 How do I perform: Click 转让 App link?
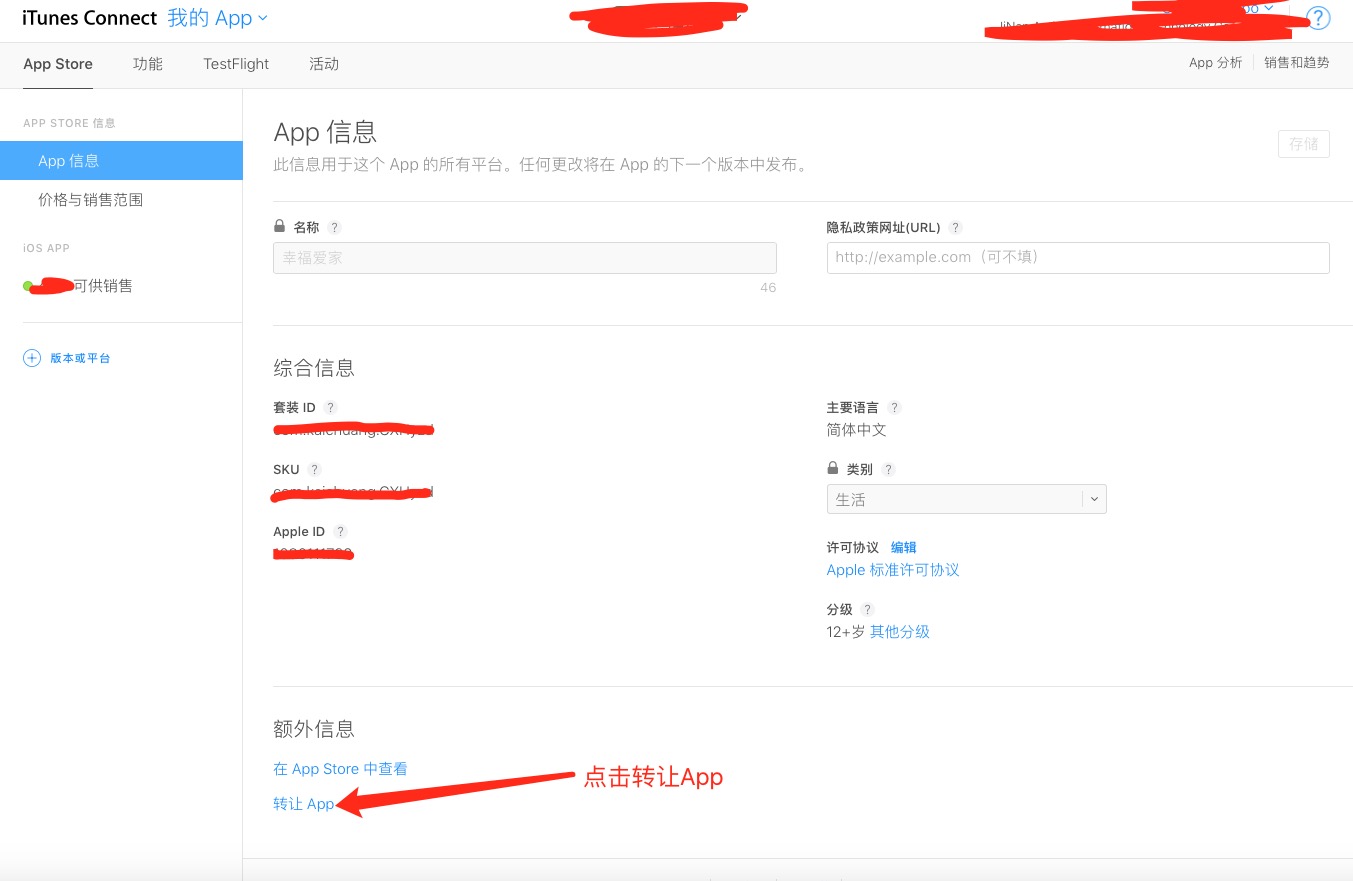[304, 804]
